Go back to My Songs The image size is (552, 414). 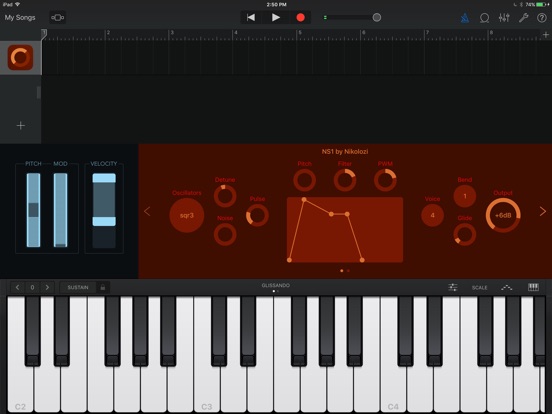tap(20, 18)
